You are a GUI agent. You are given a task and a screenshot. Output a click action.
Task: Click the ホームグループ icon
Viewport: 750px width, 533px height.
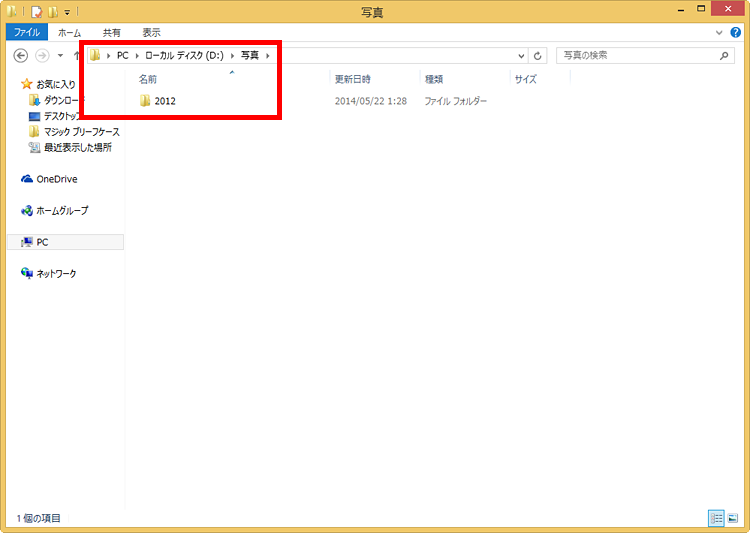27,211
